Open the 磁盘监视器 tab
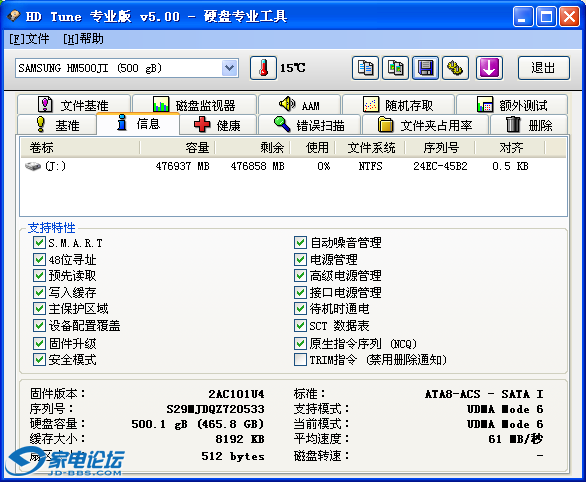The image size is (586, 482). pyautogui.click(x=194, y=105)
